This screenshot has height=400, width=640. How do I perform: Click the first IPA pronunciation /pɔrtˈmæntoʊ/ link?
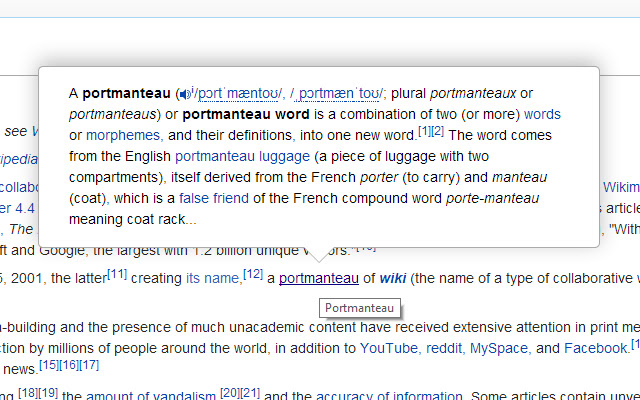[x=238, y=94]
